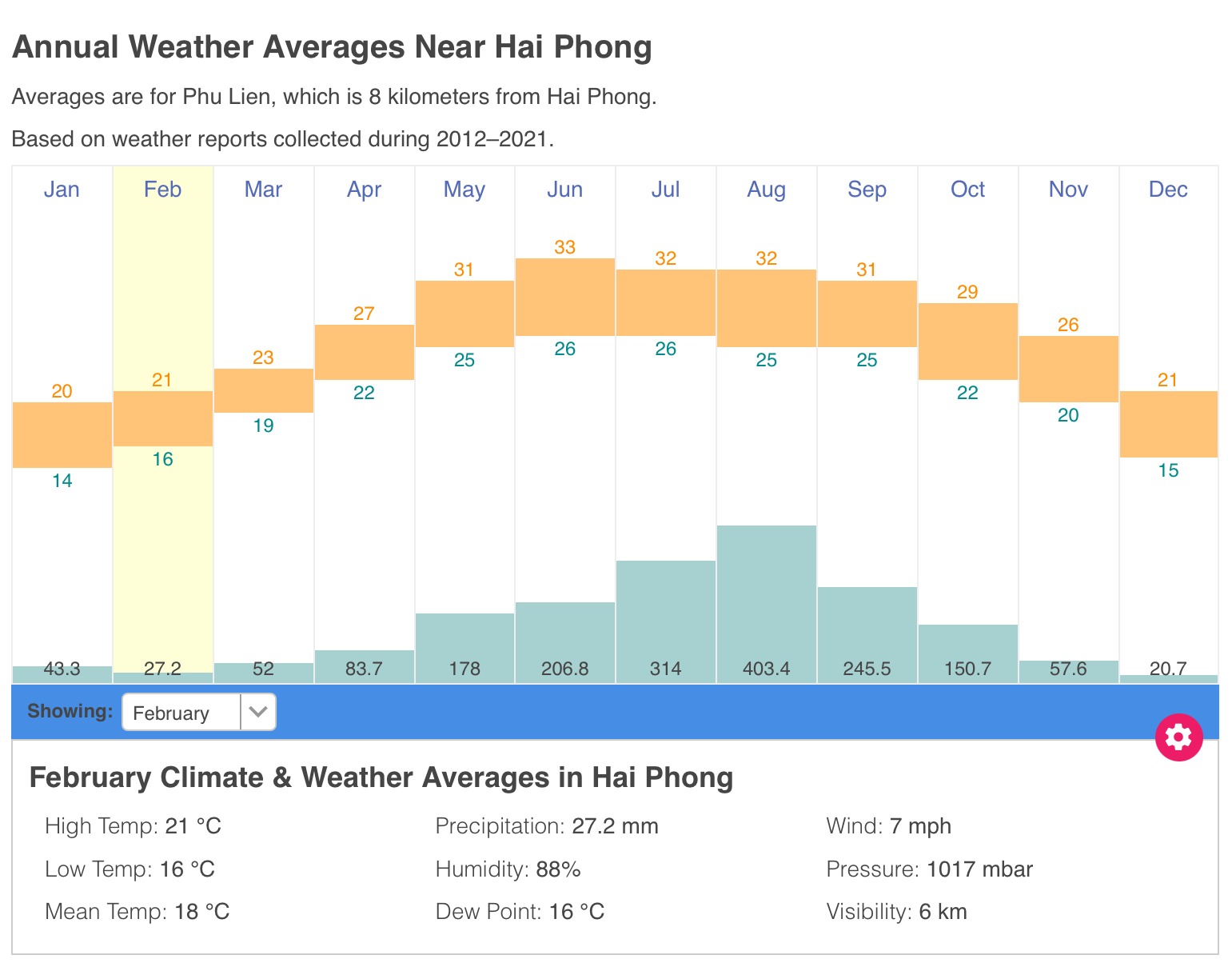Click the September 245.5 precipitation bar
The image size is (1232, 971).
click(x=867, y=632)
